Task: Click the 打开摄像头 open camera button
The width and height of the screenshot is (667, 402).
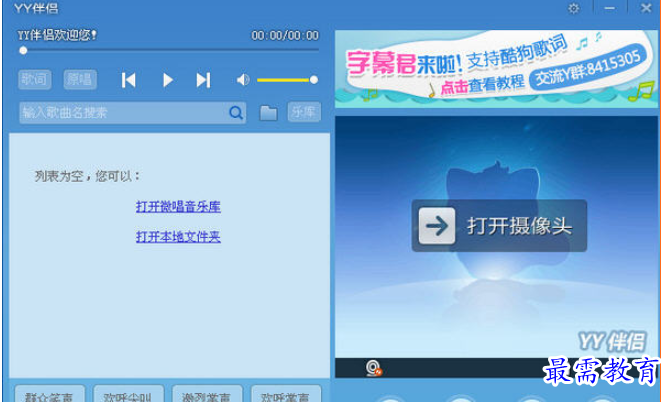Action: coord(499,225)
